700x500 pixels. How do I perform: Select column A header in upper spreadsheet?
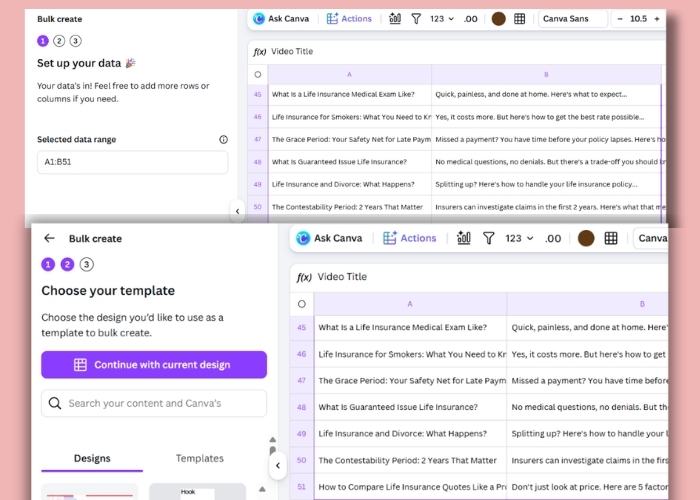click(350, 75)
